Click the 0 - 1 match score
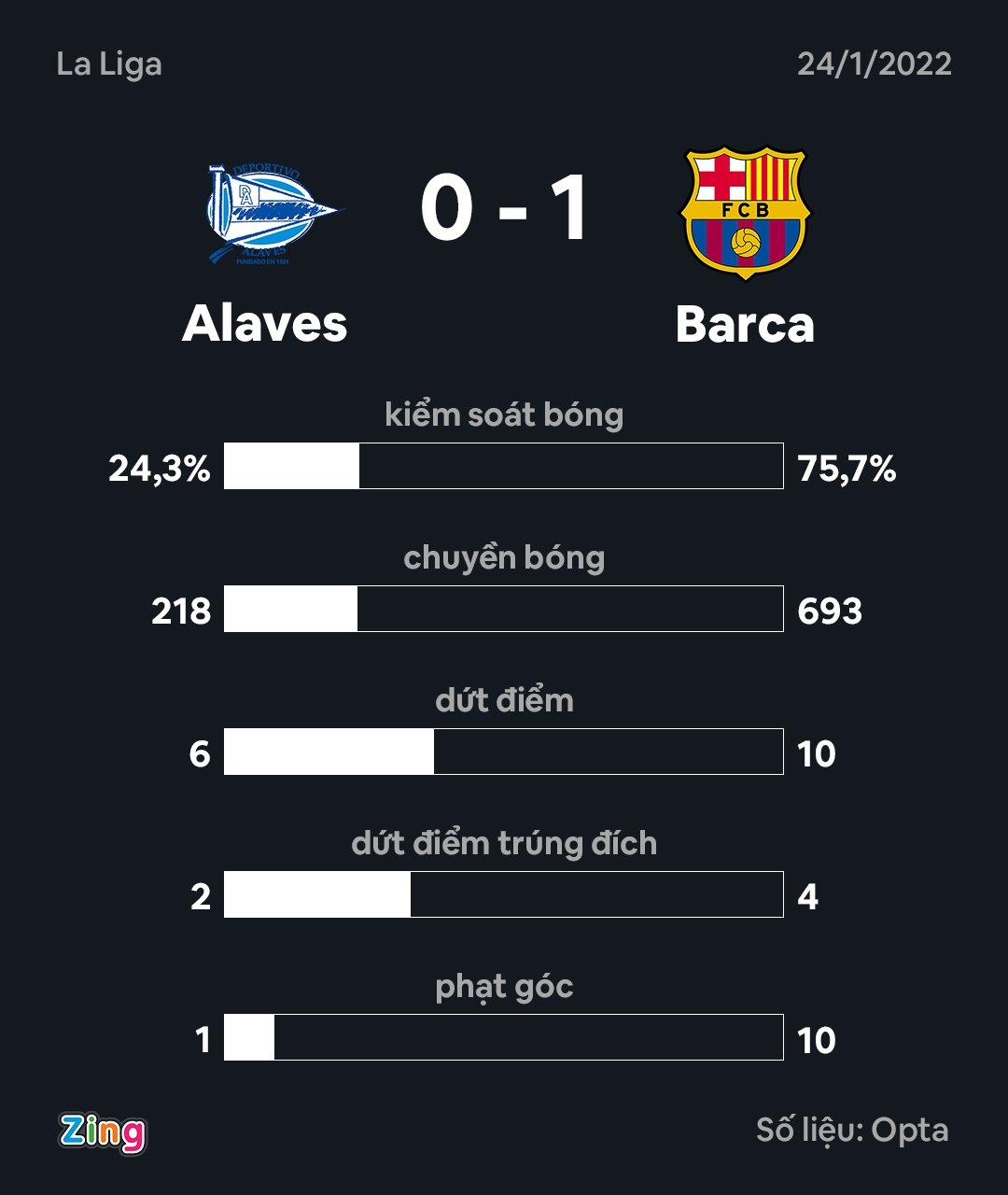Image resolution: width=1008 pixels, height=1195 pixels. coord(504,209)
